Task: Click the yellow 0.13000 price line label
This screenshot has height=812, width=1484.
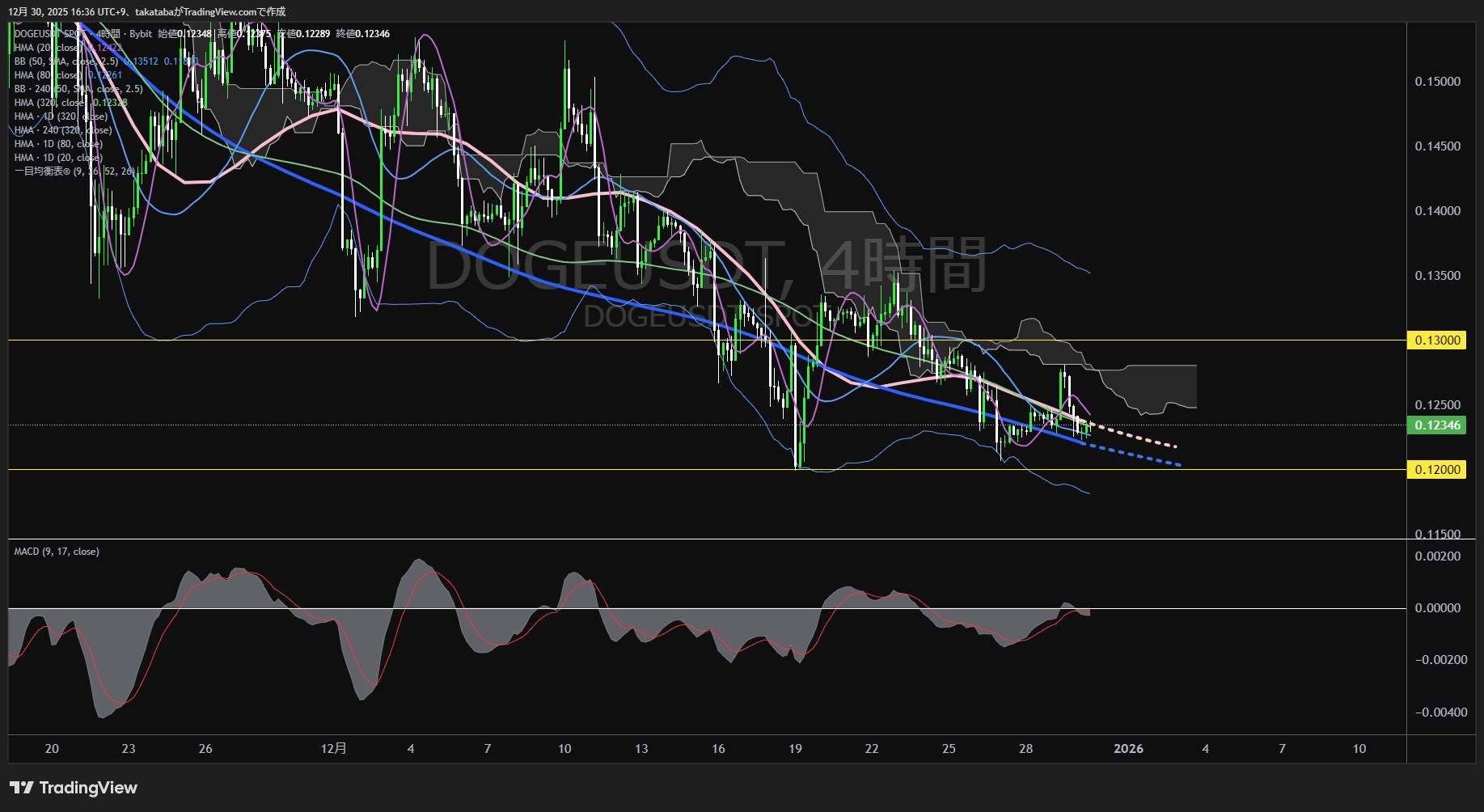Action: (1437, 340)
